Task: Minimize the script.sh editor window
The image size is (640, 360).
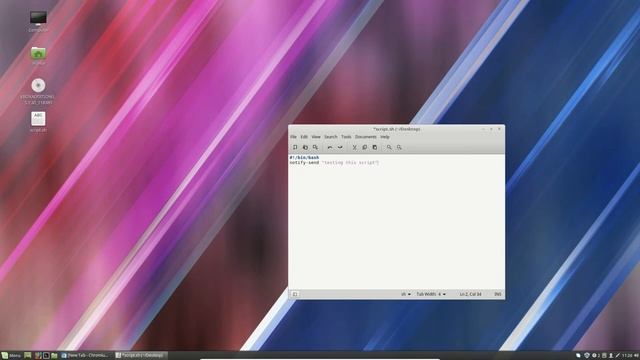Action: coord(483,129)
